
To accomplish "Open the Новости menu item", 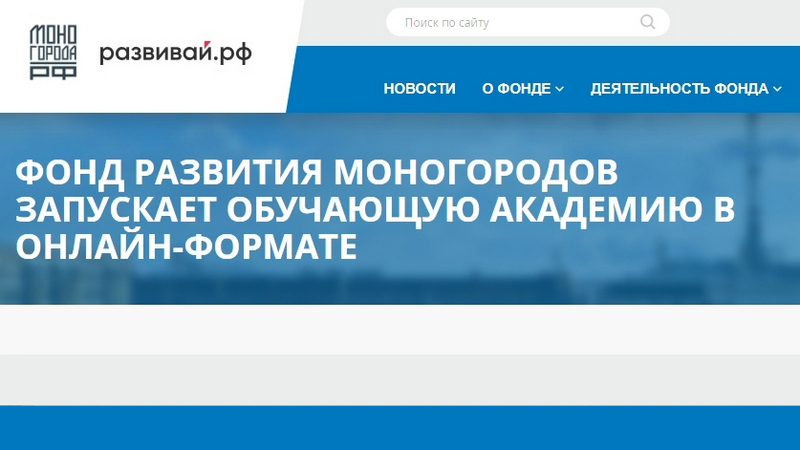I will (x=419, y=88).
